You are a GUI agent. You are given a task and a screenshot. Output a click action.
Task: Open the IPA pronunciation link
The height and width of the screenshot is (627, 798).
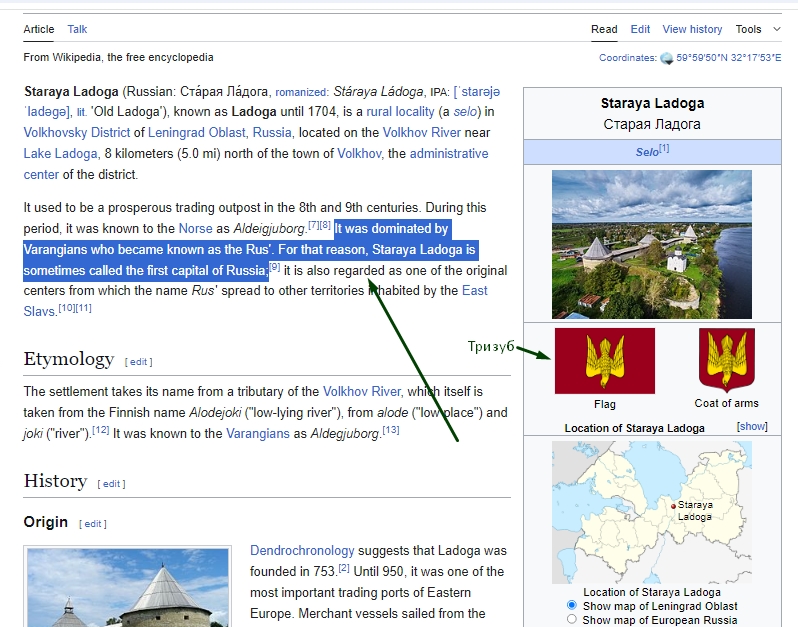click(476, 92)
